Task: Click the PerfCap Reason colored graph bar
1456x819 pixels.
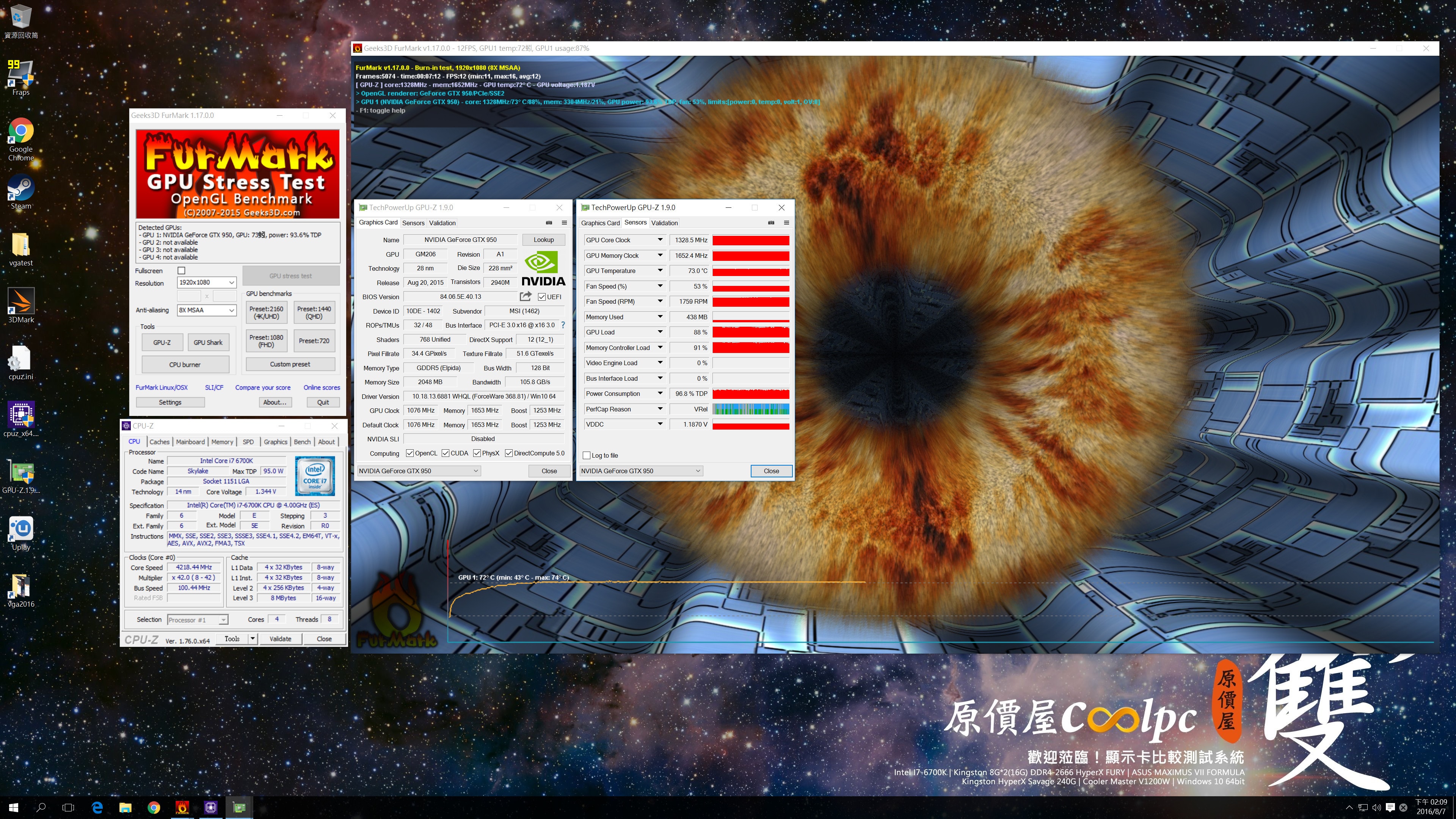Action: [751, 409]
